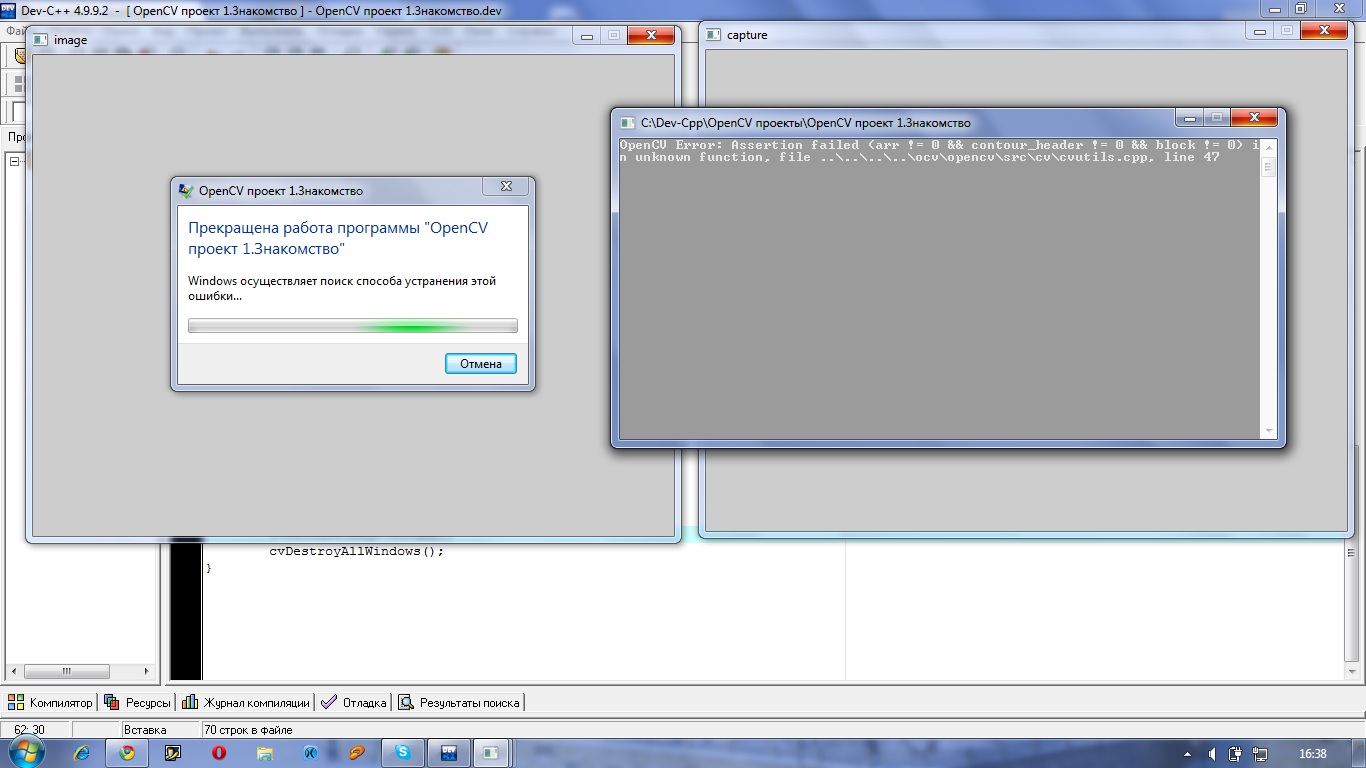Click the Отмена button in crash dialog
Image resolution: width=1366 pixels, height=768 pixels.
click(x=481, y=363)
